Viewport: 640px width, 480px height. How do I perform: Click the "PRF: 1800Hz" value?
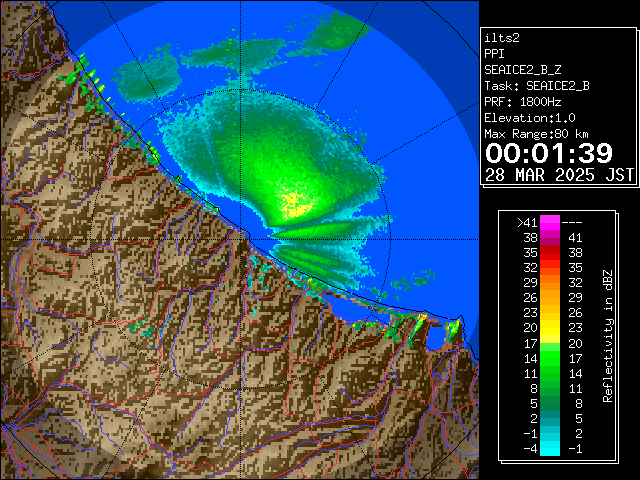523,102
